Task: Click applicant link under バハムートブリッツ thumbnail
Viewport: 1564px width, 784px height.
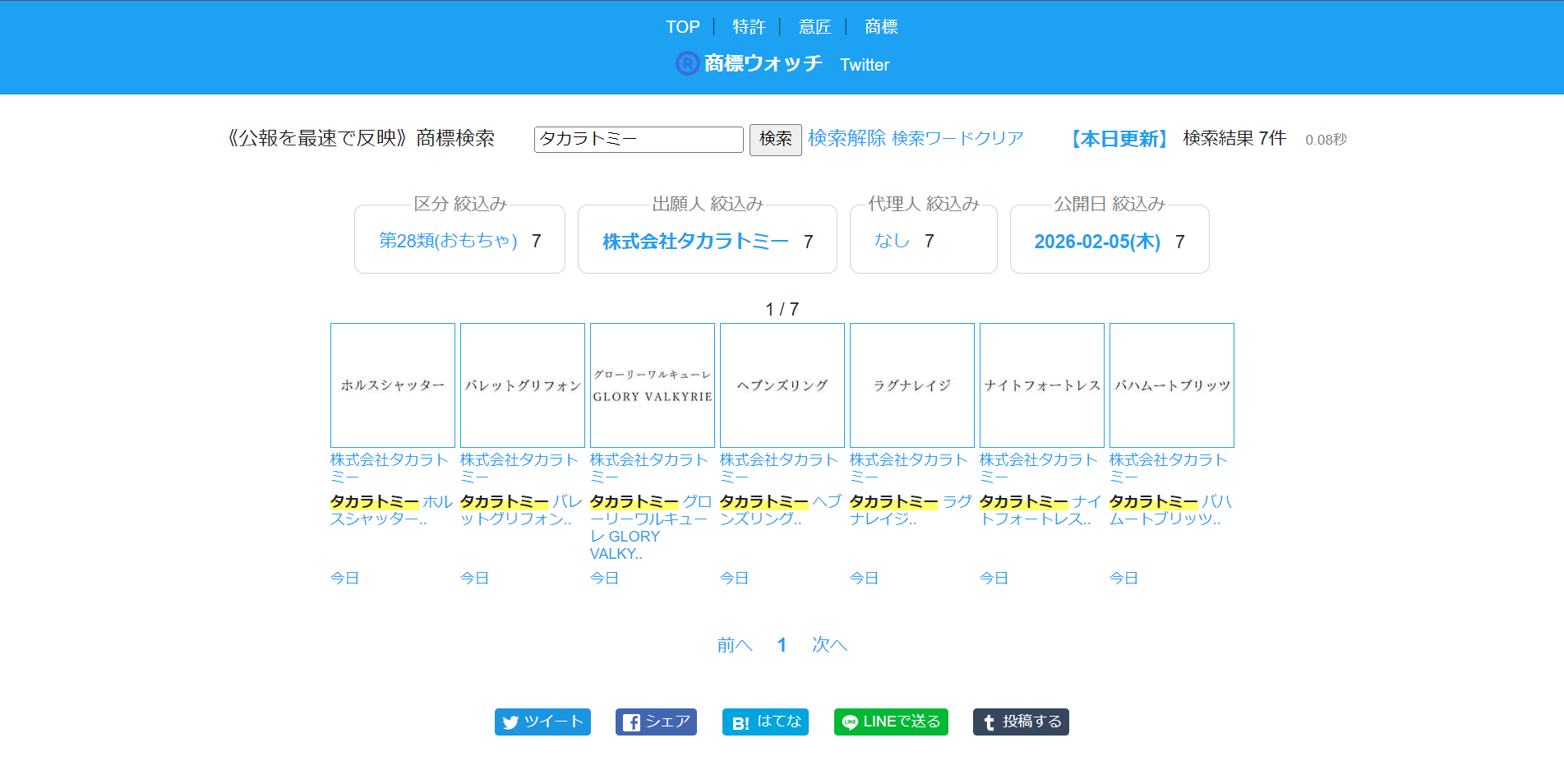Action: (x=1169, y=468)
